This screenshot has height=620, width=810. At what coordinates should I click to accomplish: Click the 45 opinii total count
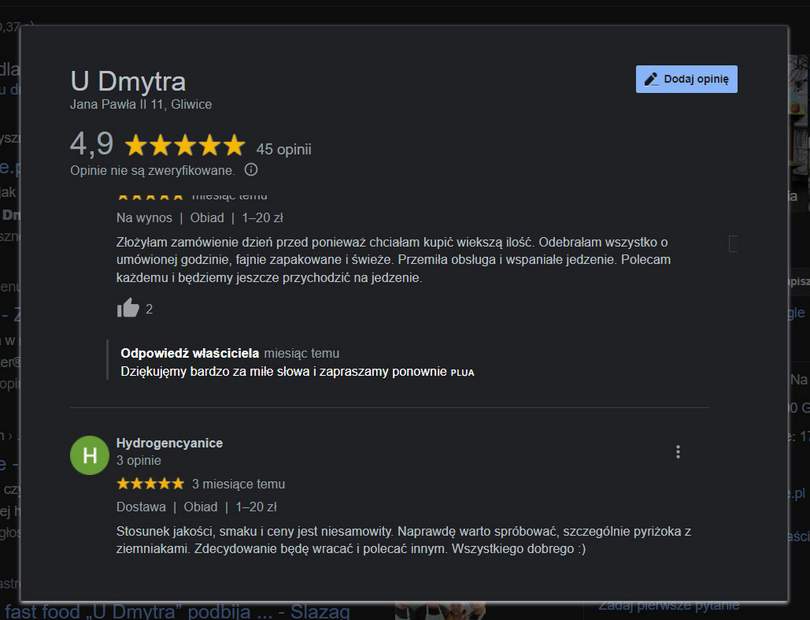point(284,149)
